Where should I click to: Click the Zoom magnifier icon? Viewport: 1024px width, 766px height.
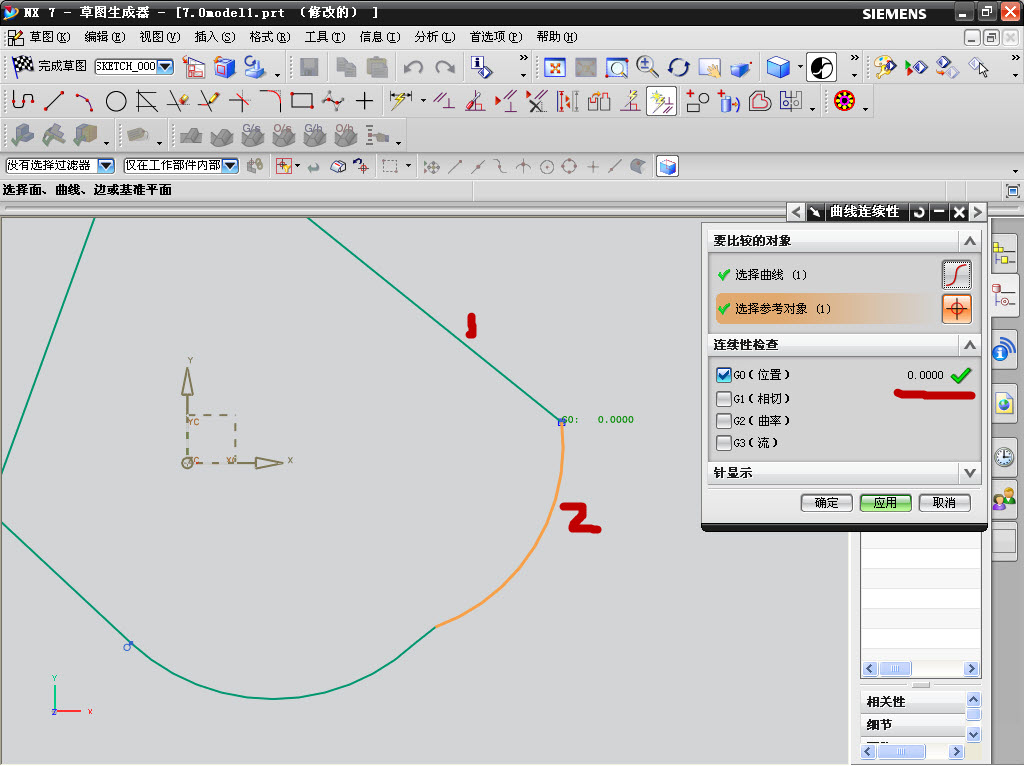(647, 67)
